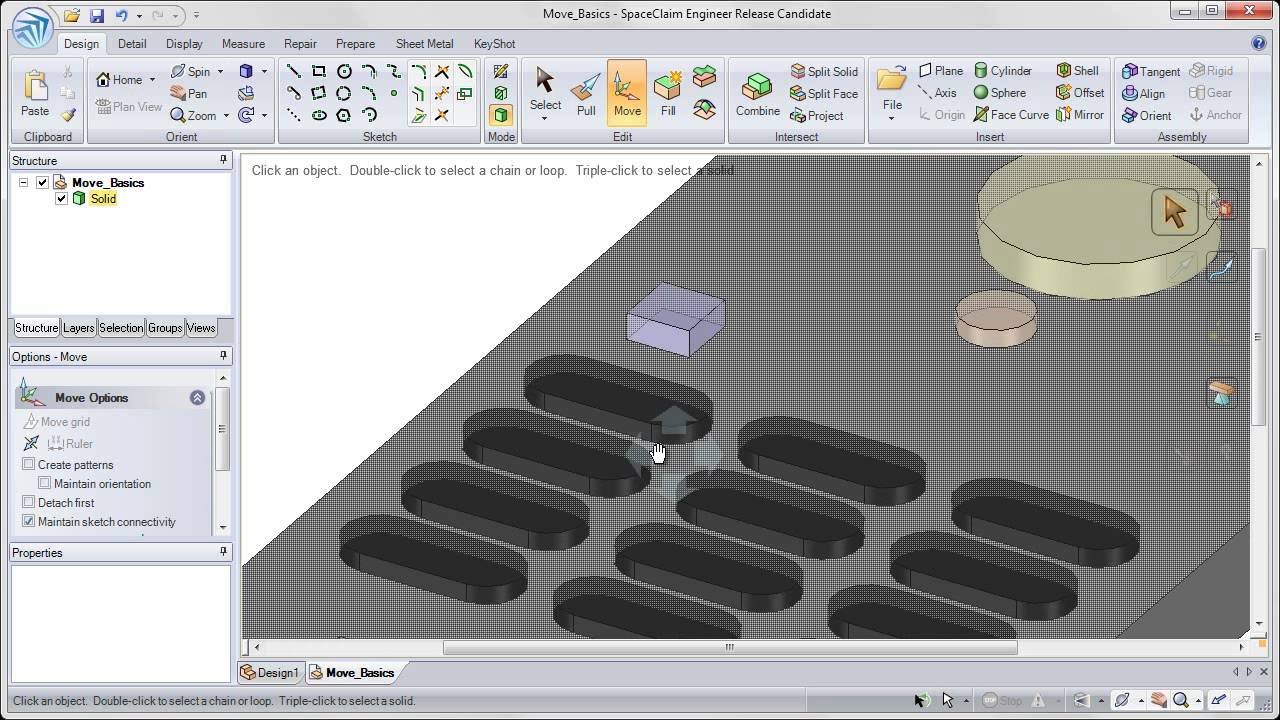Insert an Axis

tap(937, 93)
